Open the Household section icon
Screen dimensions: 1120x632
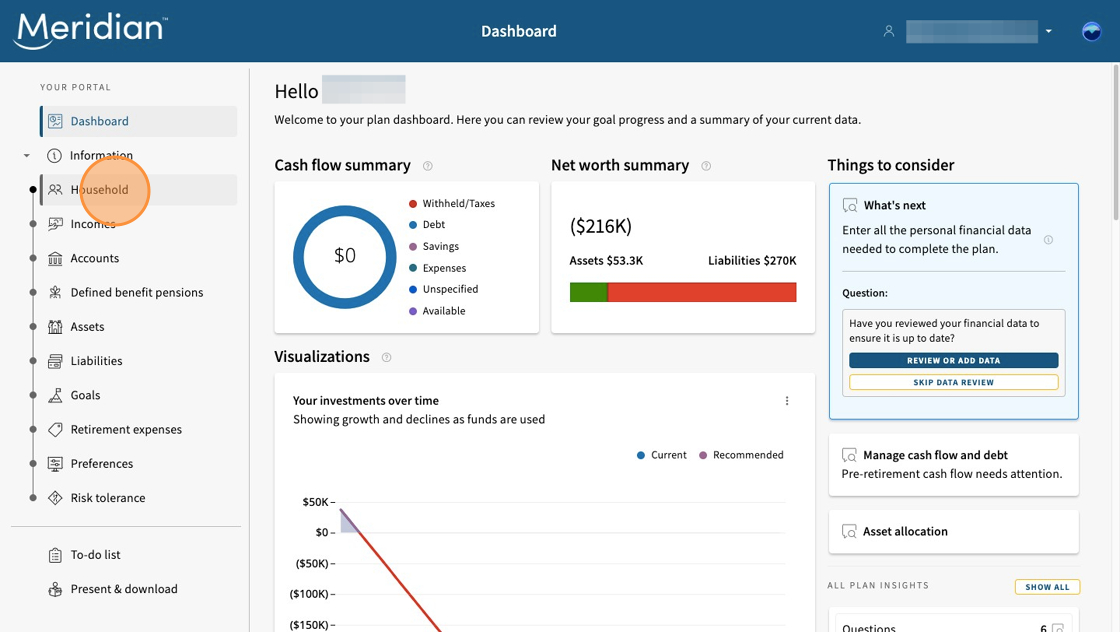point(55,190)
